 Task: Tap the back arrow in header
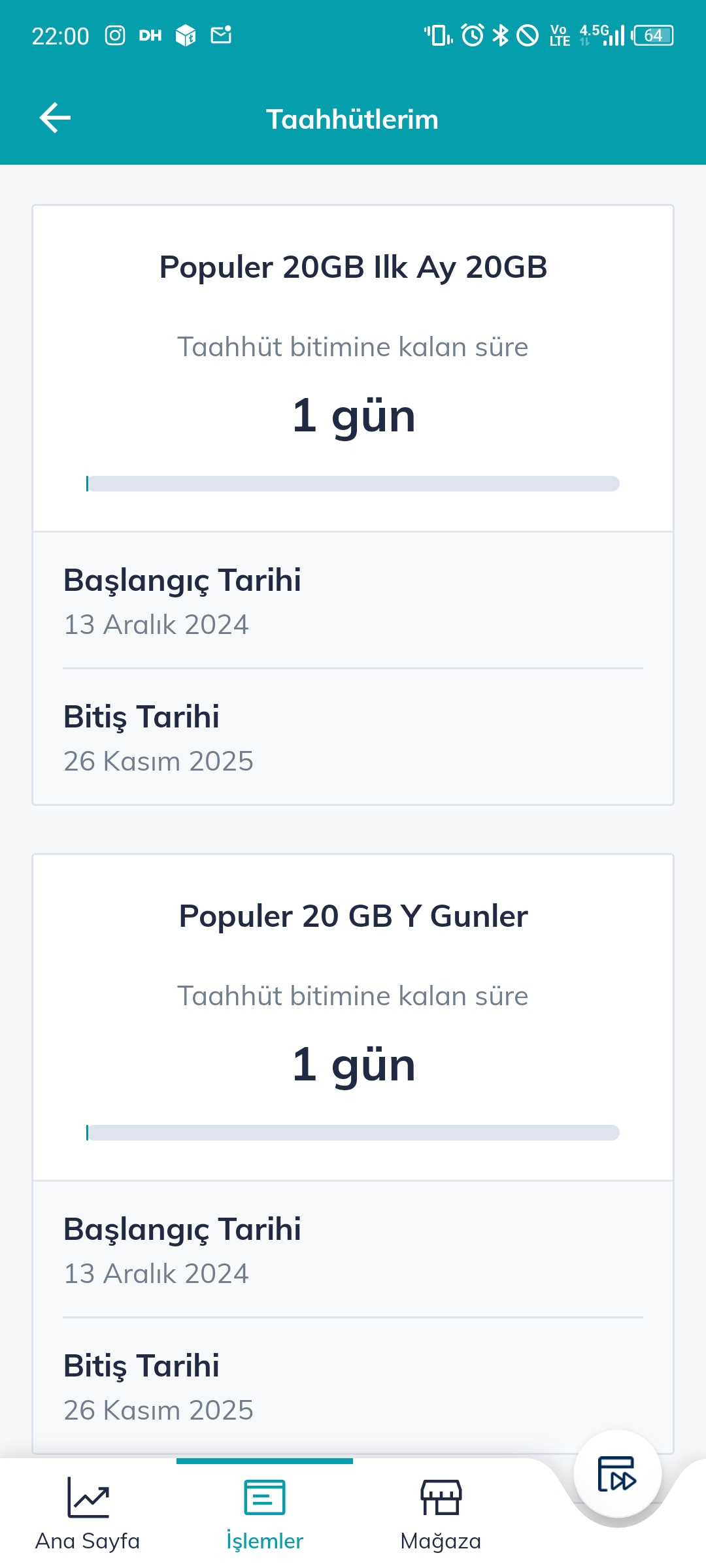pos(55,118)
